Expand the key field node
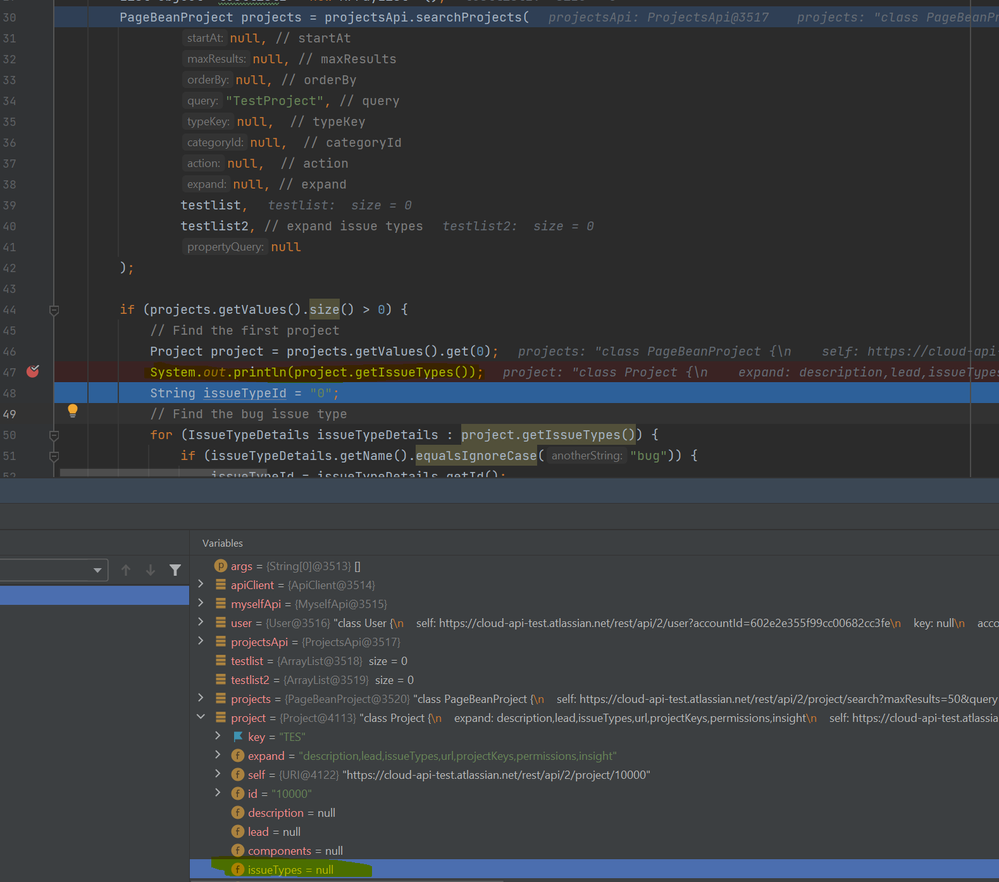999x882 pixels. coord(218,736)
